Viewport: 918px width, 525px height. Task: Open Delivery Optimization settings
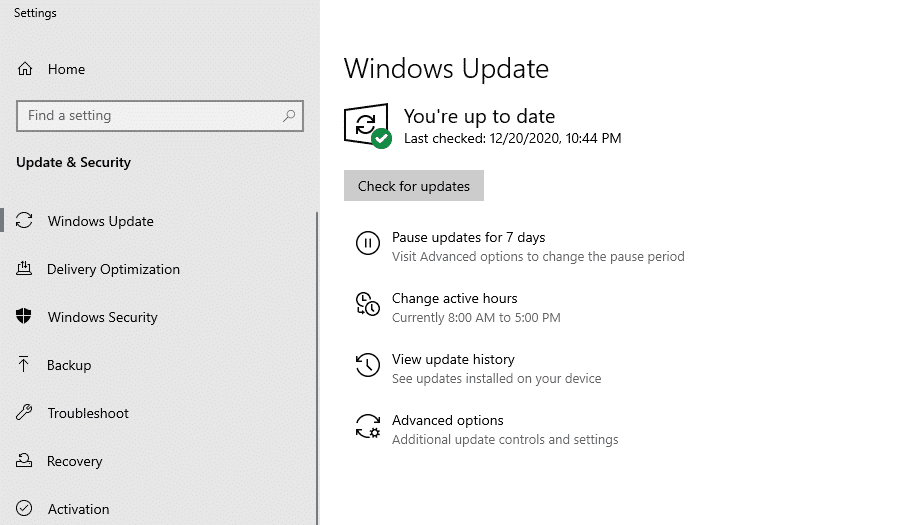click(114, 269)
